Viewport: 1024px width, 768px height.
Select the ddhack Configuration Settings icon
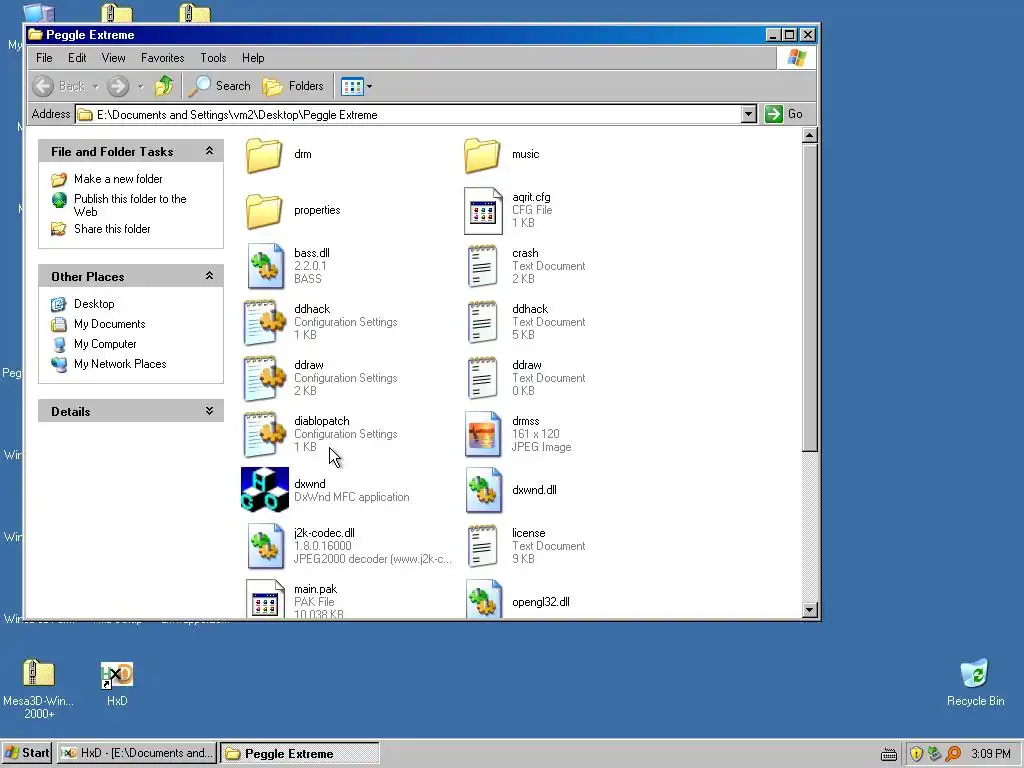[x=264, y=323]
